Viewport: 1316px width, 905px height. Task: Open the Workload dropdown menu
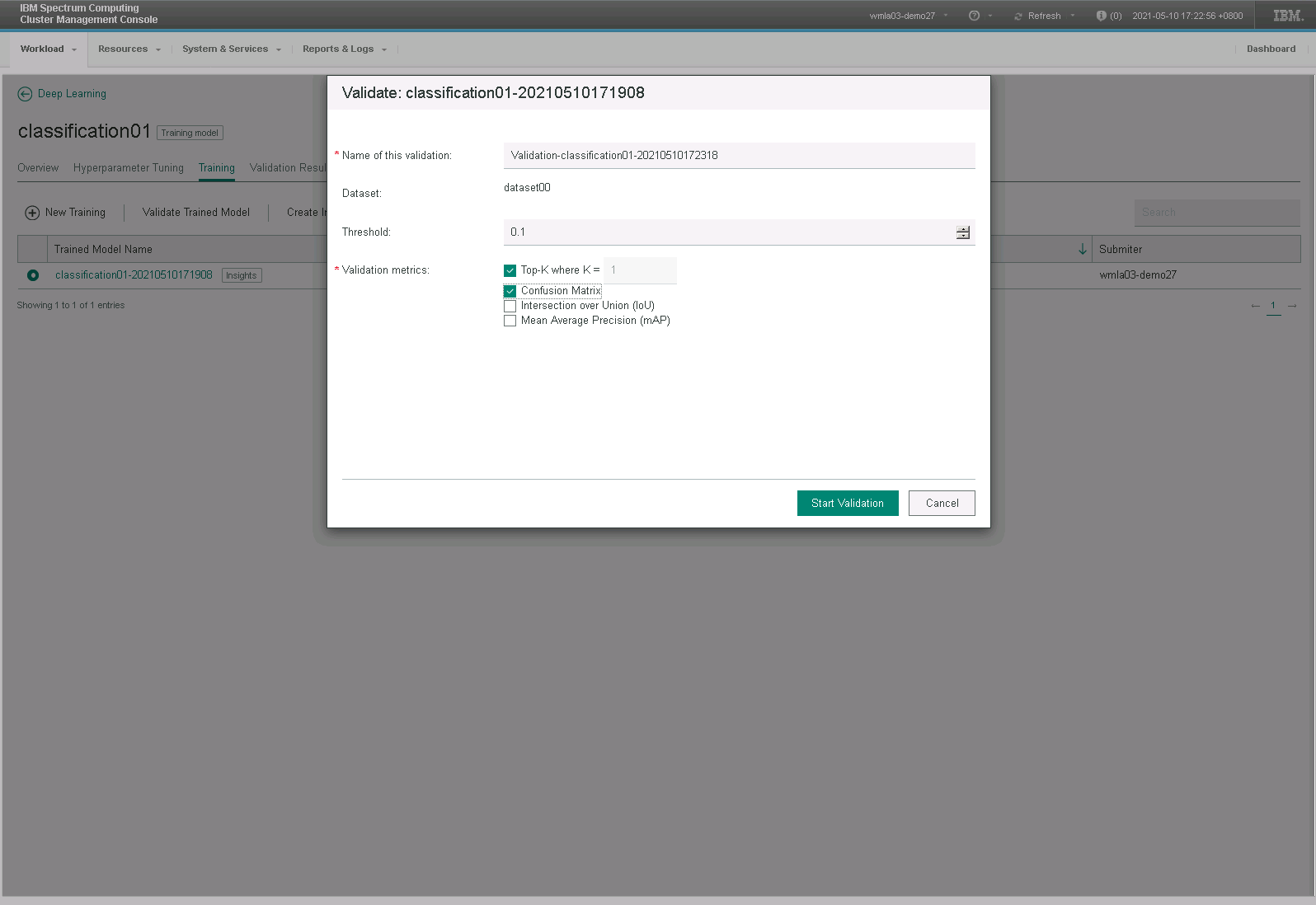click(49, 49)
